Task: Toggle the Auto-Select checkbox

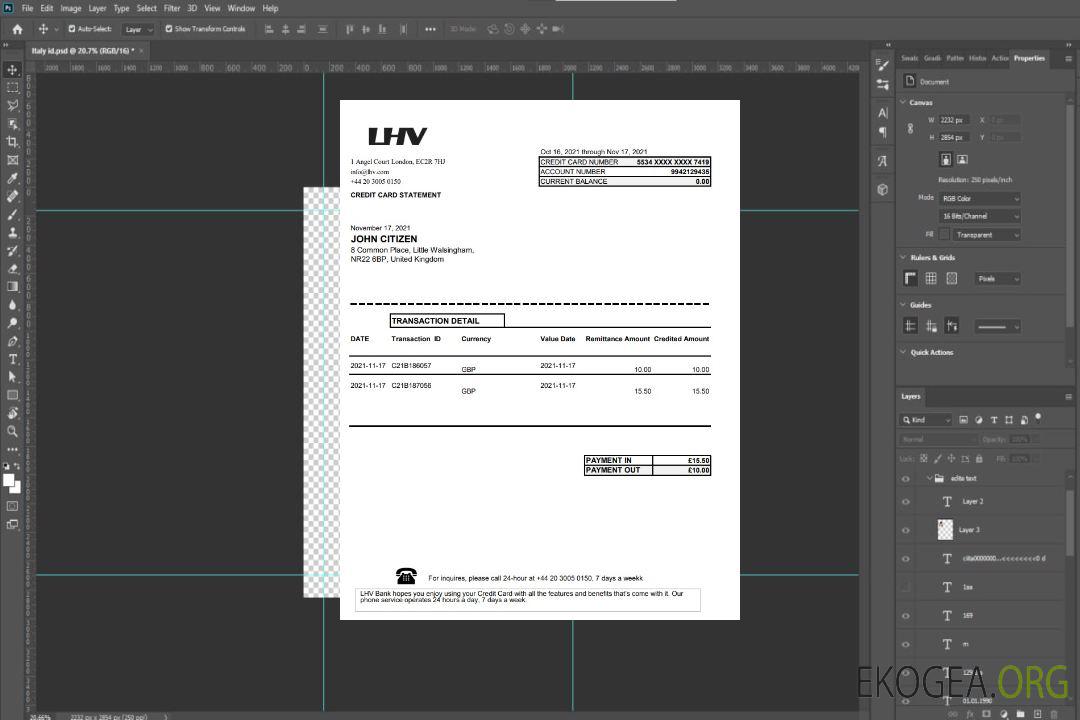Action: (x=72, y=29)
